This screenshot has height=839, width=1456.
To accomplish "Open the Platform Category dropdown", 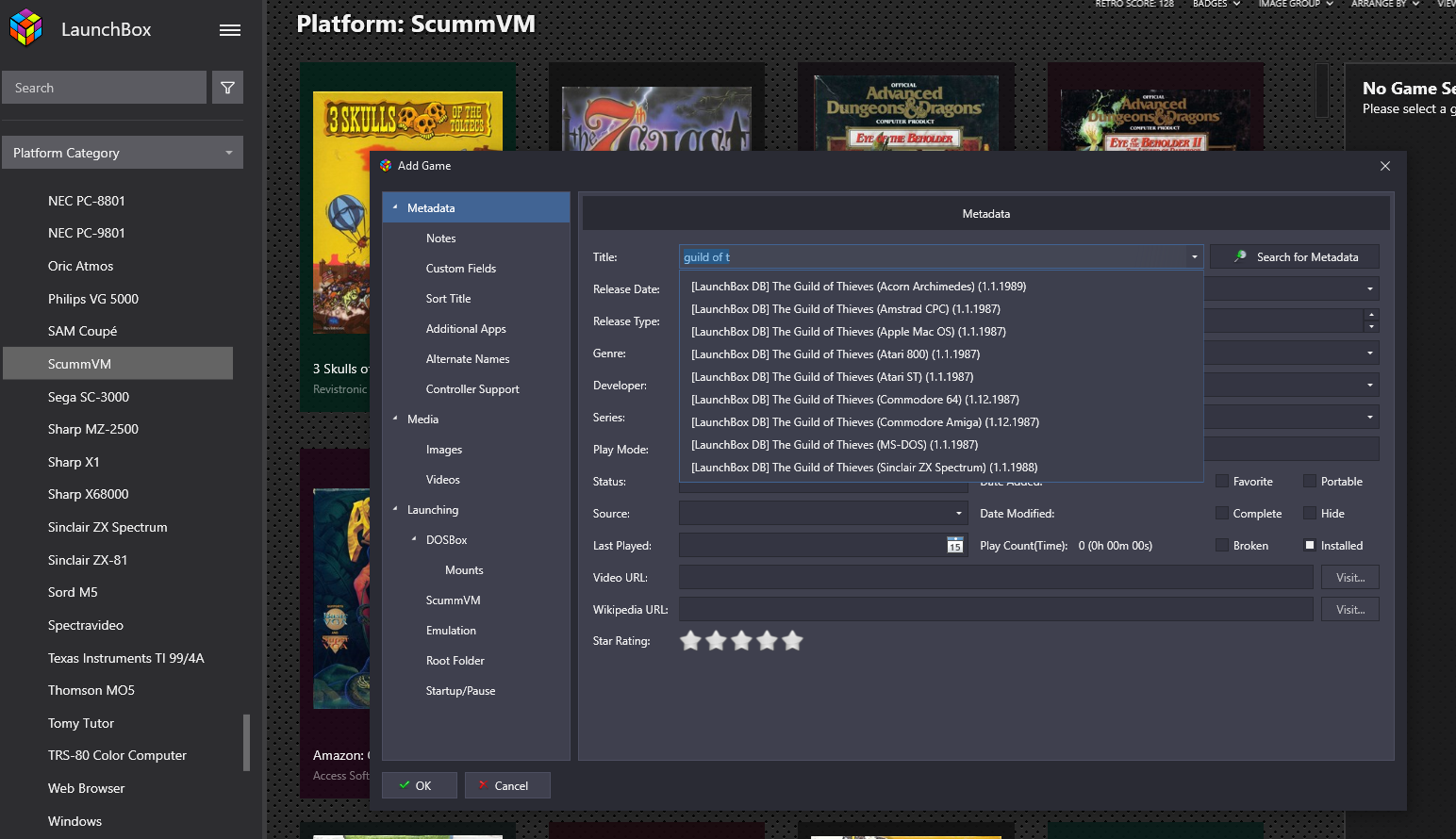I will [x=123, y=153].
